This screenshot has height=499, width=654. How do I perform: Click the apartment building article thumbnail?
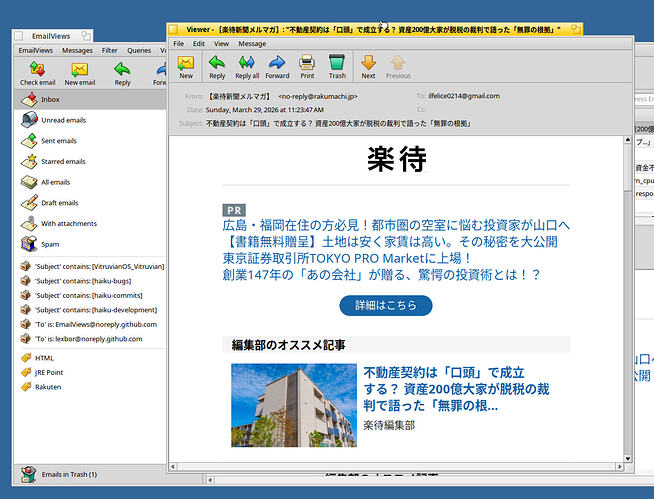pyautogui.click(x=294, y=405)
